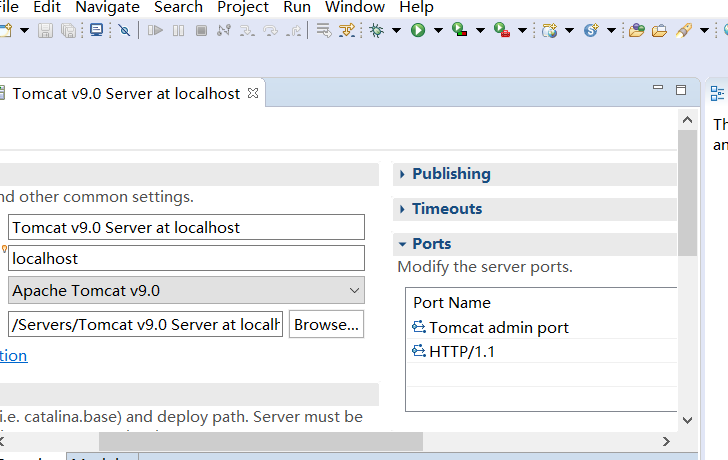Image resolution: width=728 pixels, height=460 pixels.
Task: Click the Save All toolbar icon
Action: tap(69, 31)
